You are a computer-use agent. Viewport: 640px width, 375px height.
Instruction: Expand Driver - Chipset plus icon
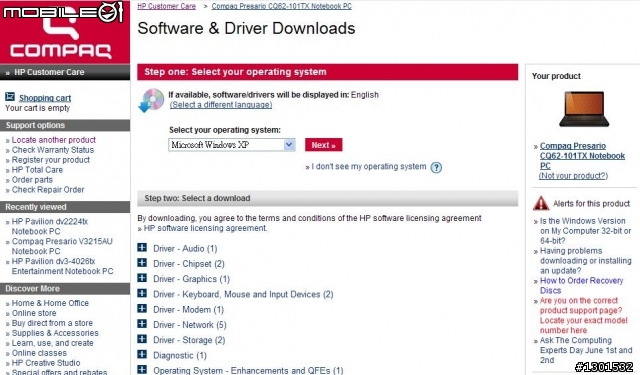point(142,263)
